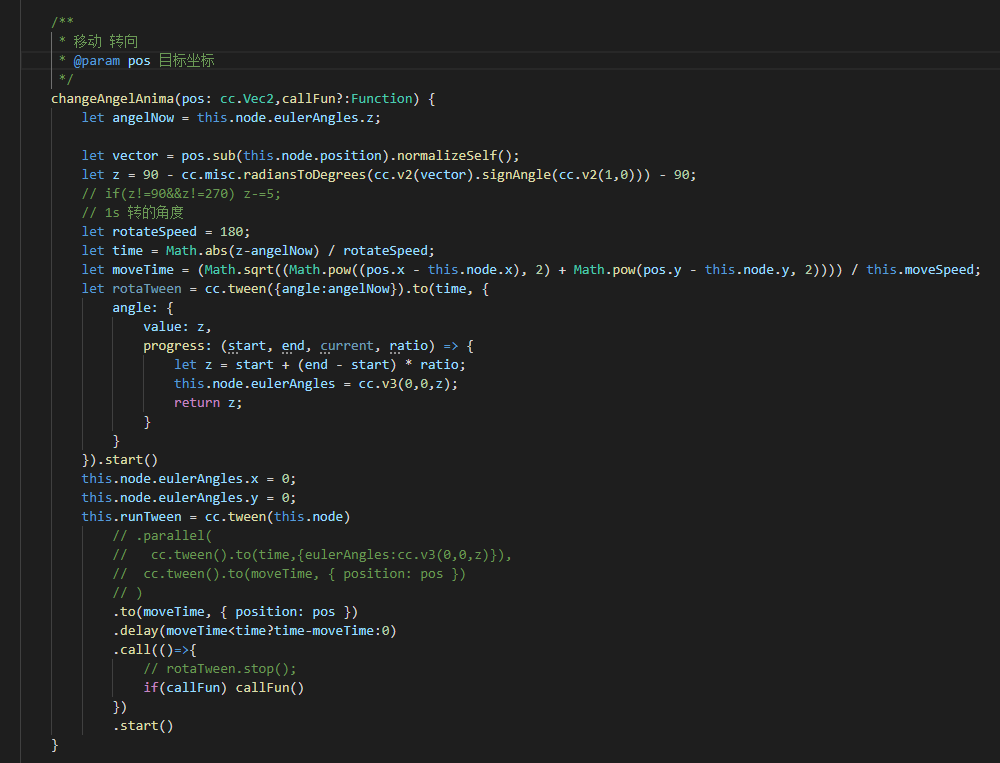Click the active '.to(moveTime, { position: pos })' line
The height and width of the screenshot is (763, 1000).
pyautogui.click(x=235, y=612)
